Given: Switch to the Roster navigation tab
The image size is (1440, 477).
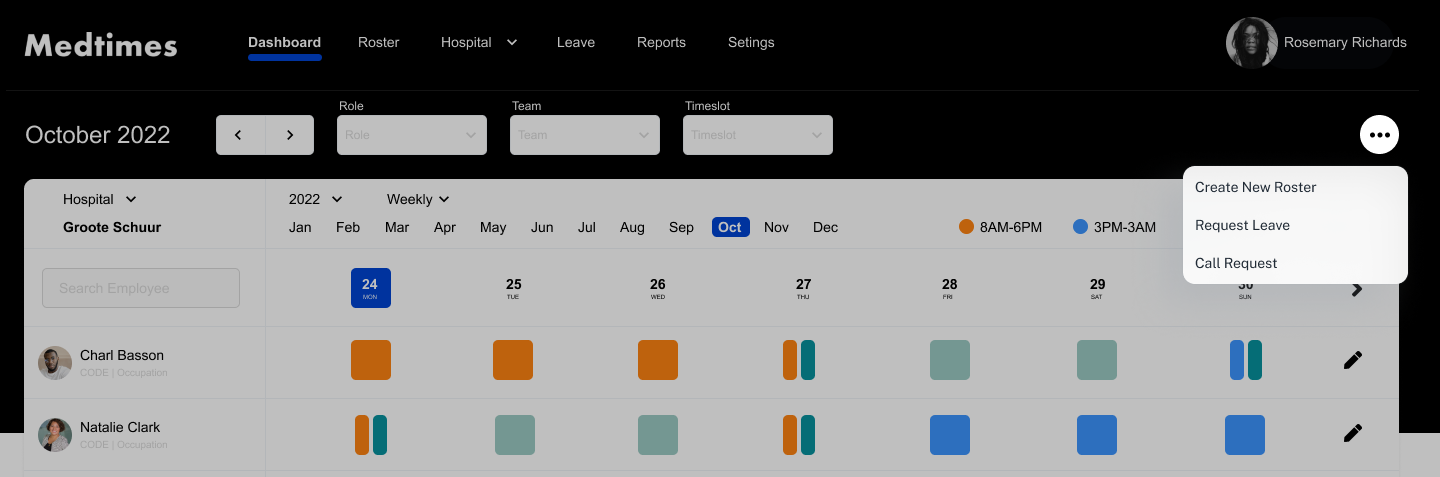Looking at the screenshot, I should pyautogui.click(x=378, y=42).
